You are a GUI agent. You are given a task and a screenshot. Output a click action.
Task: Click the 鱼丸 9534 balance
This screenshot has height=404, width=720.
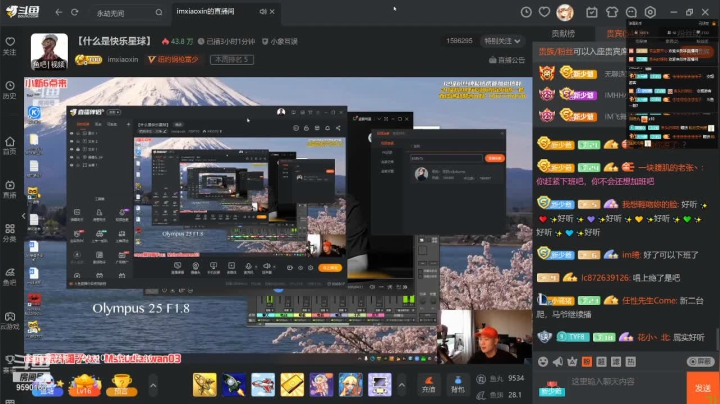tap(501, 379)
